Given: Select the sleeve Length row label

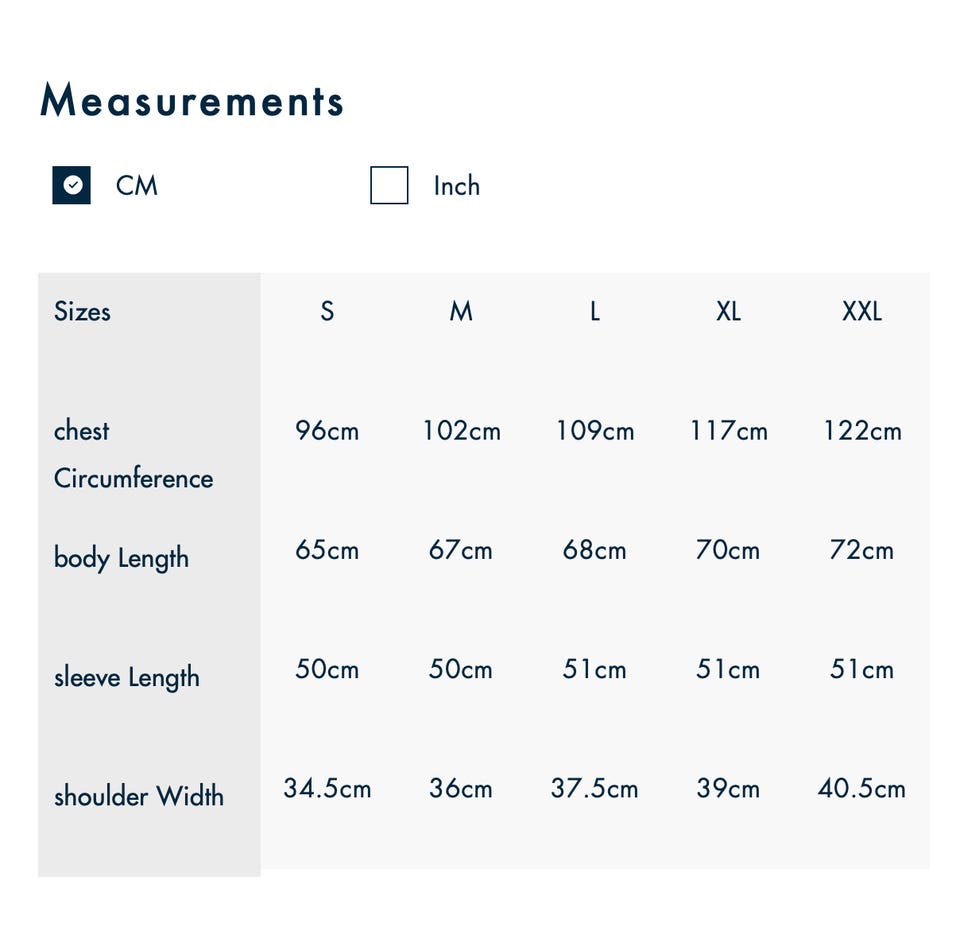Looking at the screenshot, I should click(127, 677).
